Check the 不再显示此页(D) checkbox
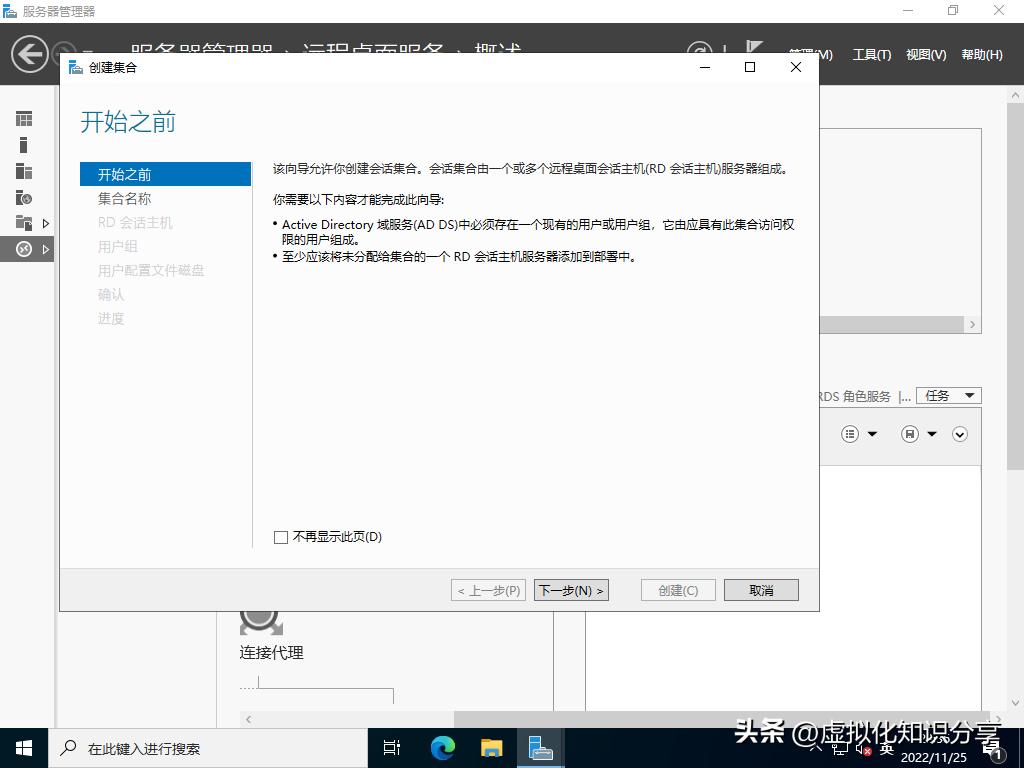This screenshot has width=1024, height=768. (281, 537)
